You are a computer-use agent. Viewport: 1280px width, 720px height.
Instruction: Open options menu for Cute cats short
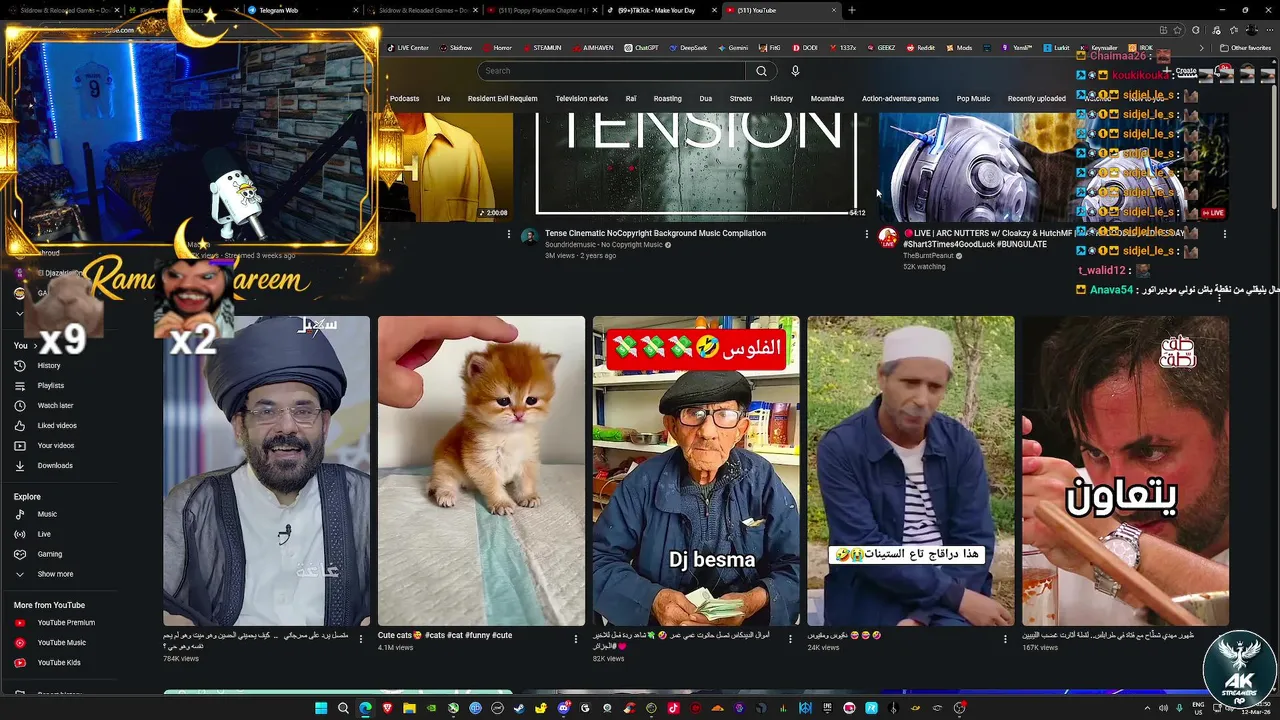[575, 638]
